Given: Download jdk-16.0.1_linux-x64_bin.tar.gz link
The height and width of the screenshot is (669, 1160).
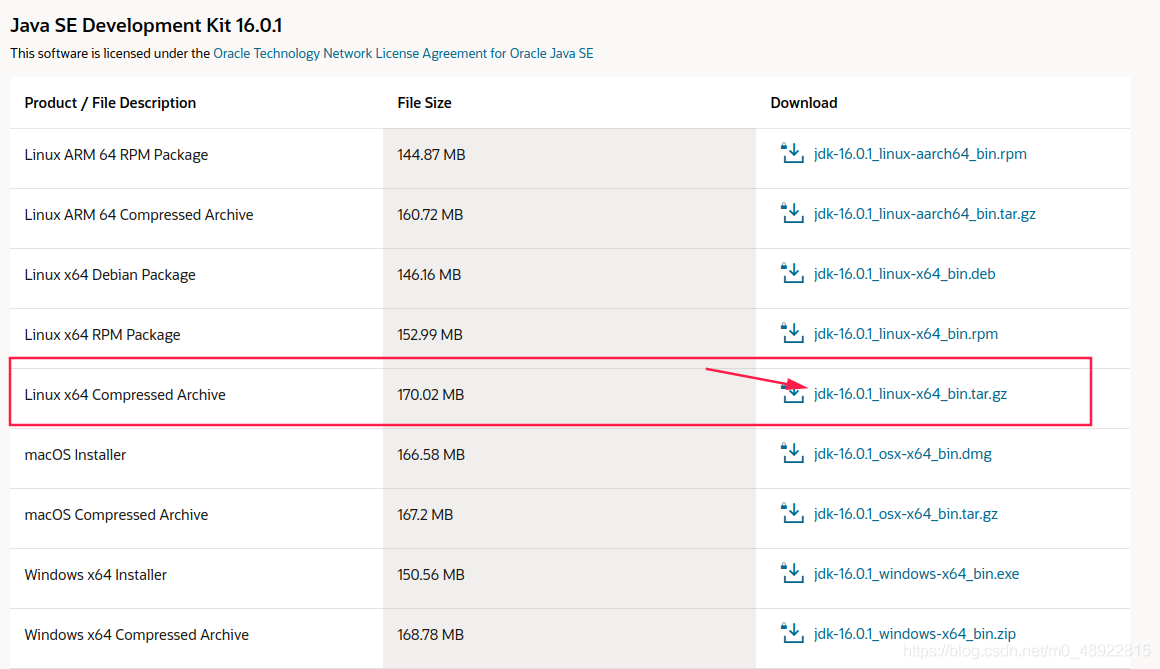Looking at the screenshot, I should point(910,394).
